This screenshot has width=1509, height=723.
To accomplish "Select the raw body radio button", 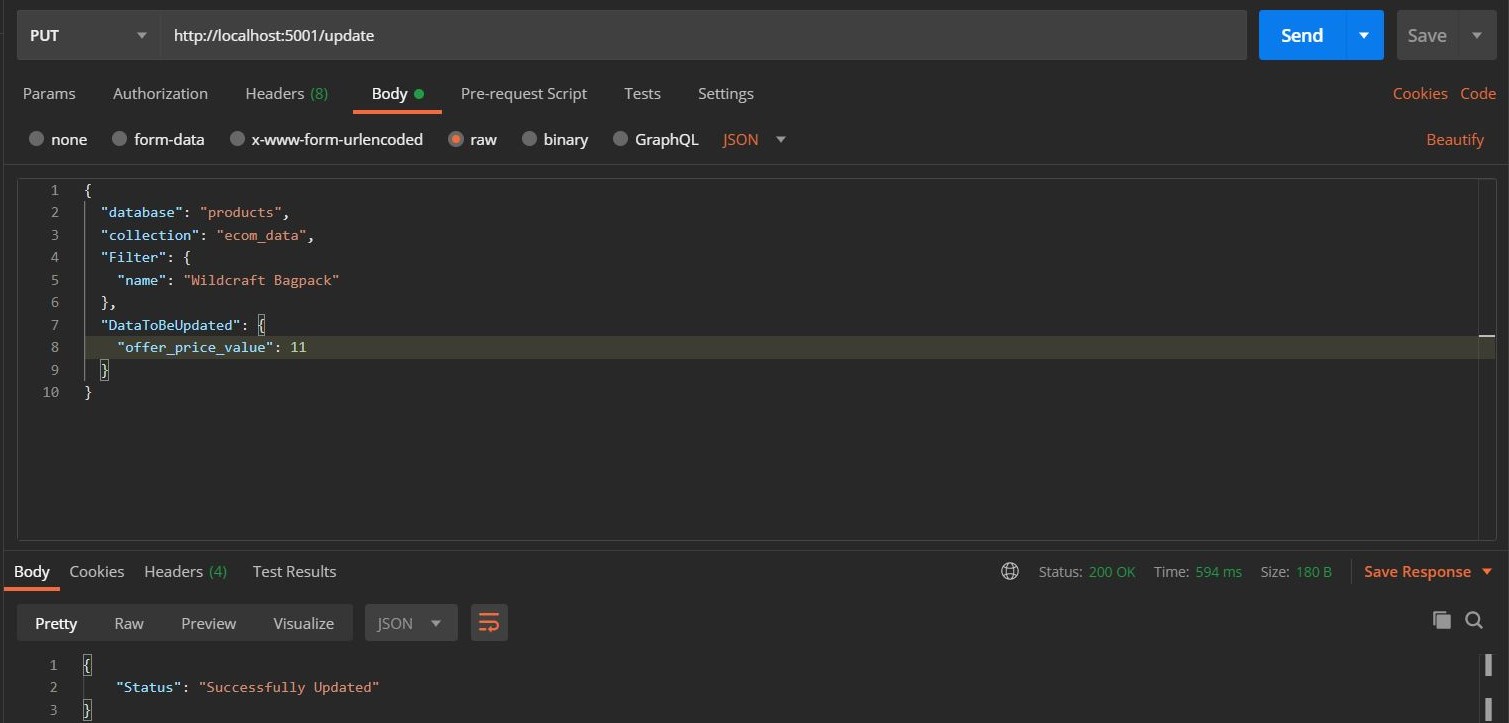I will [456, 140].
